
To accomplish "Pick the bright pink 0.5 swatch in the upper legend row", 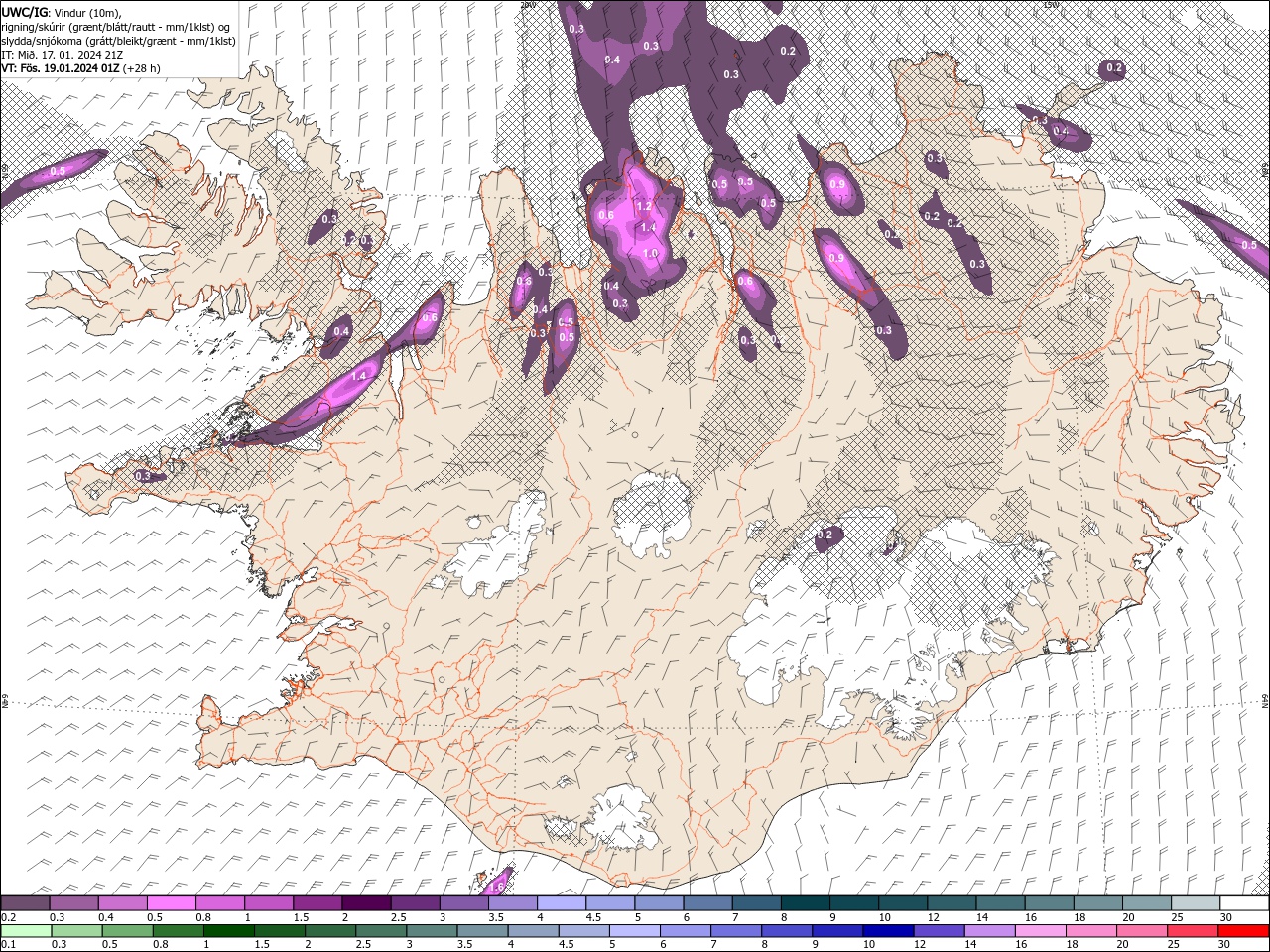I will [x=171, y=903].
